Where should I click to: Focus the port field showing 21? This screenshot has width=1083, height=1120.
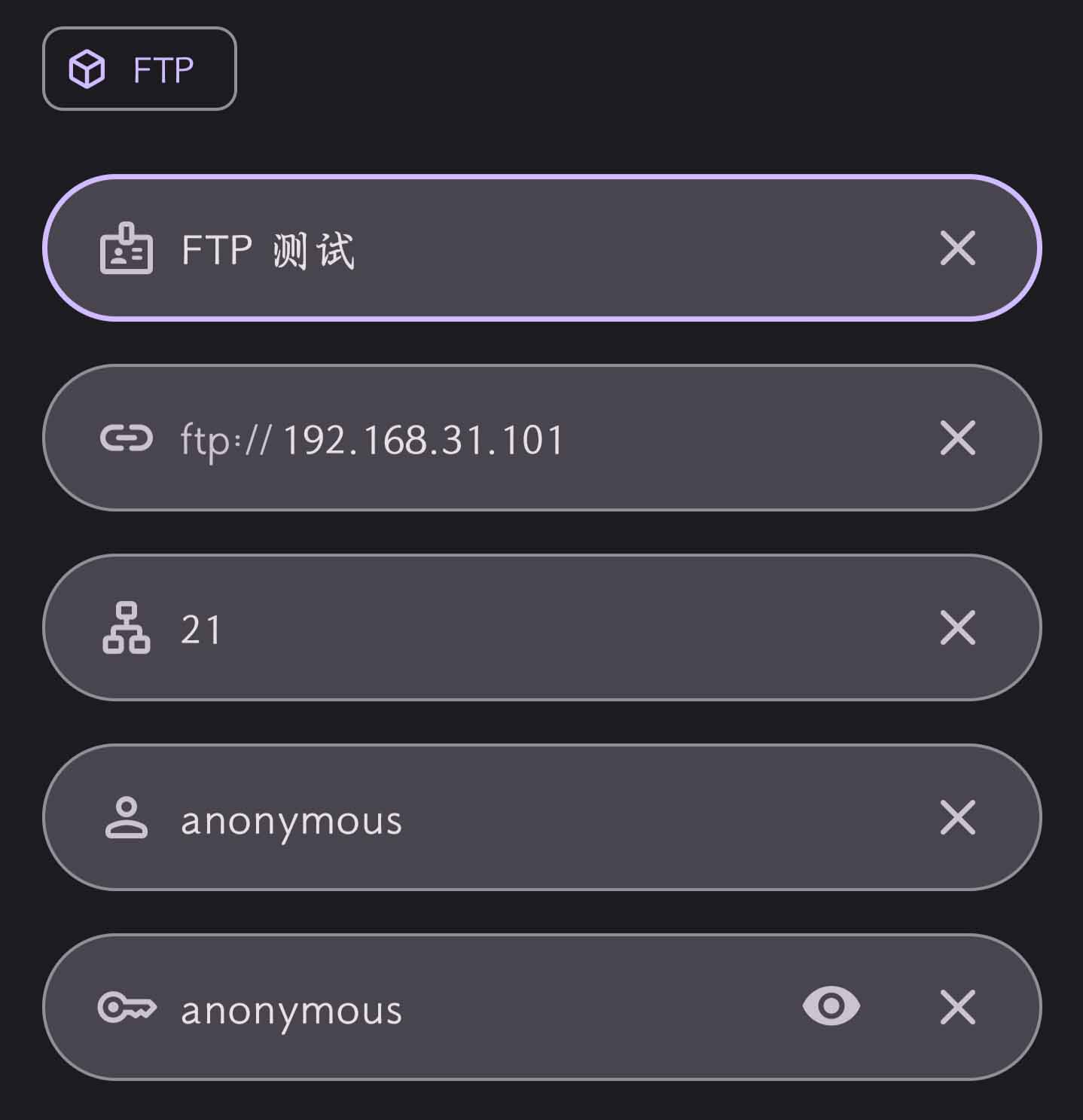pyautogui.click(x=542, y=627)
